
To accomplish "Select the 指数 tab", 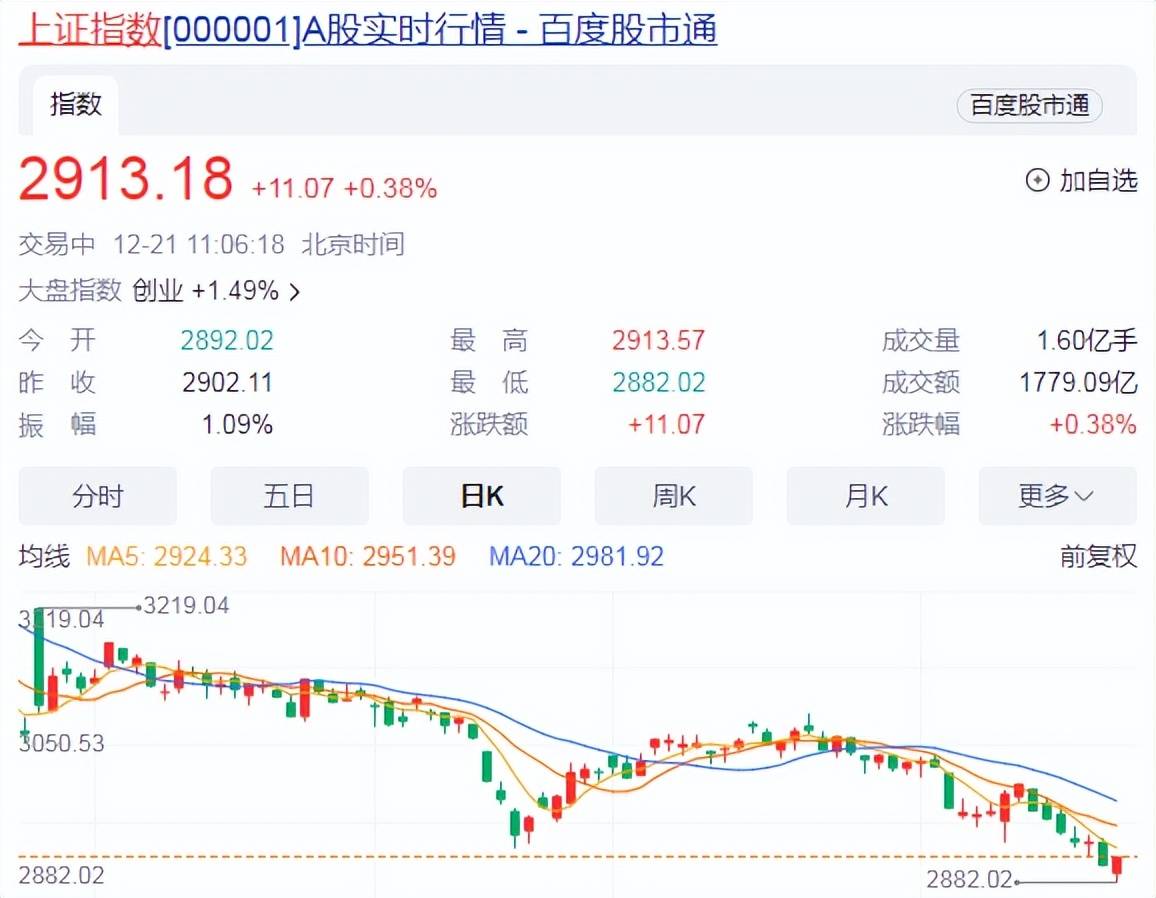I will coord(76,104).
